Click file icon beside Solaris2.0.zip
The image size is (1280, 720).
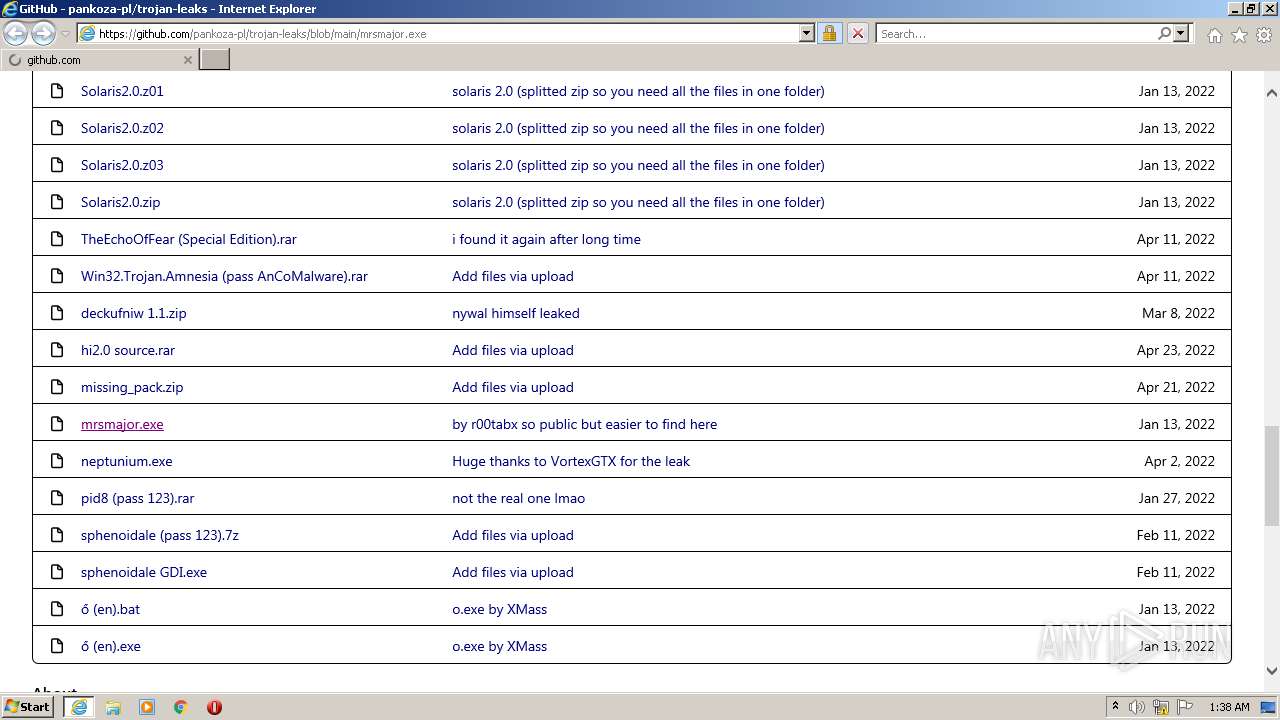(57, 202)
